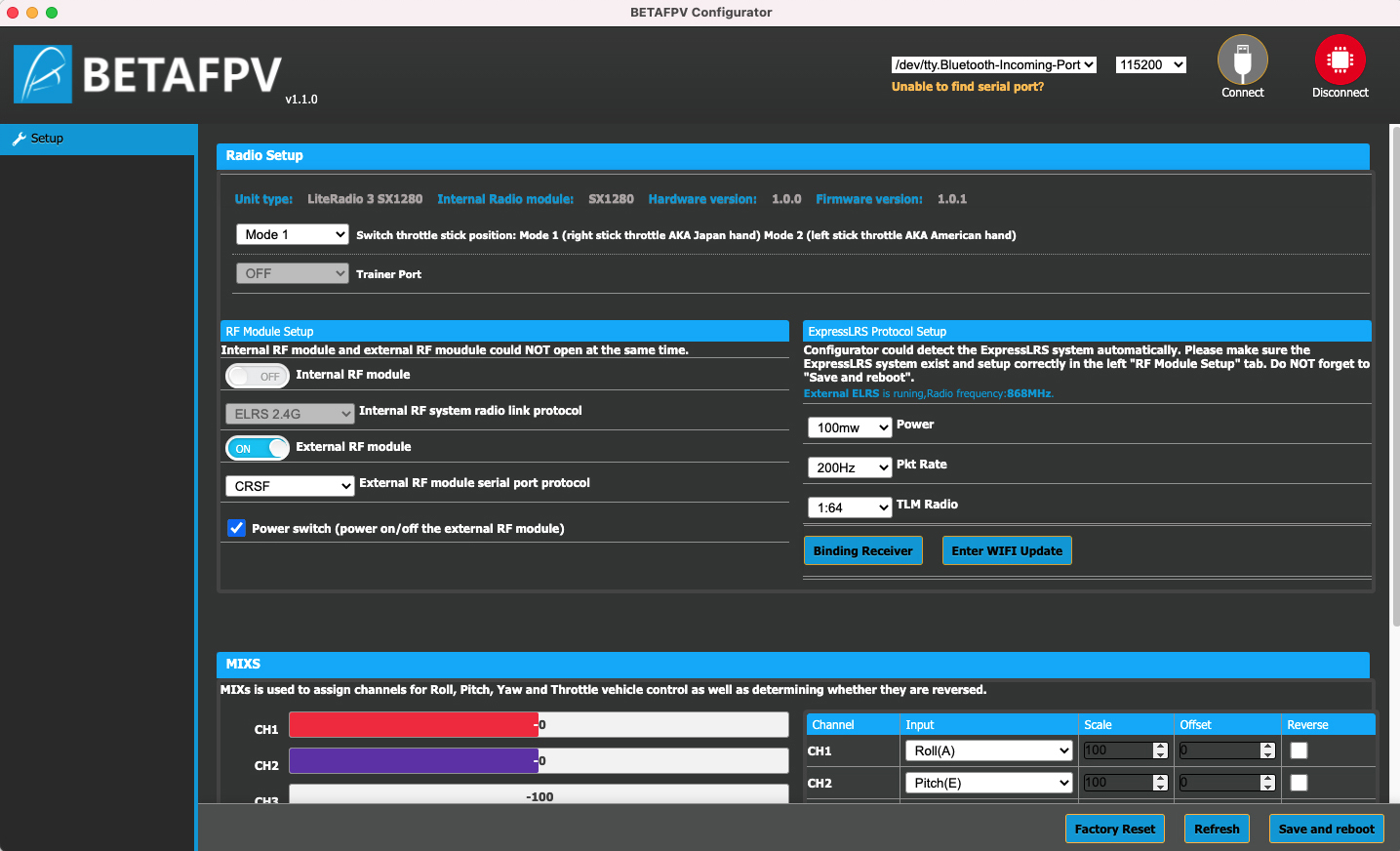Click the RF Module Setup header
The width and height of the screenshot is (1400, 851).
504,331
